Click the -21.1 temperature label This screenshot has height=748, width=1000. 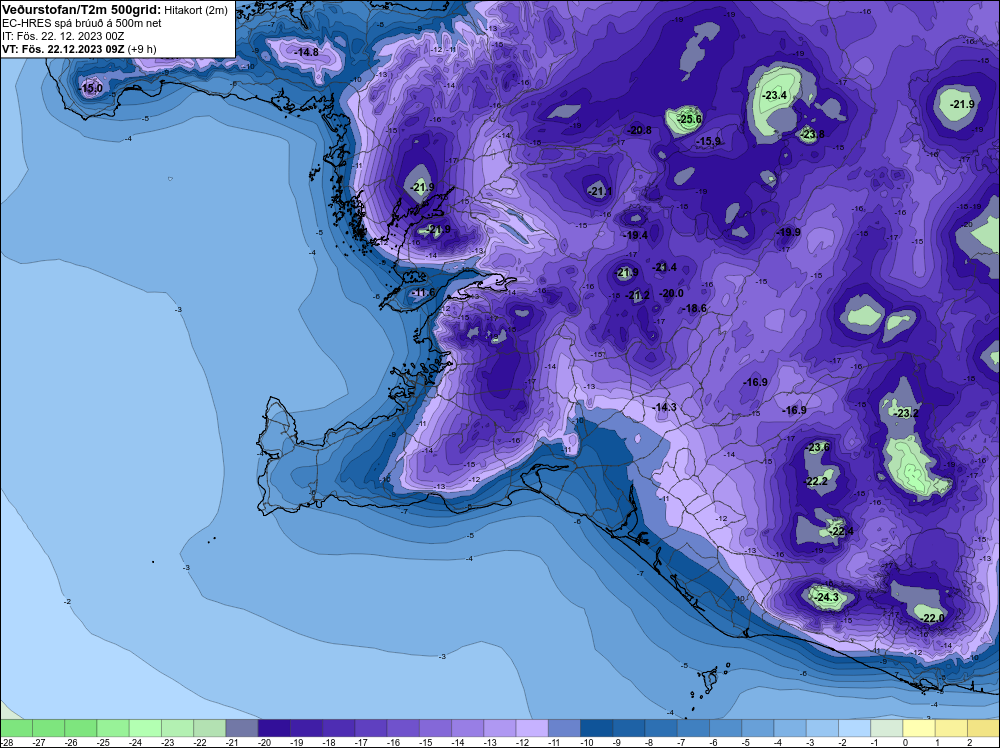tap(599, 191)
